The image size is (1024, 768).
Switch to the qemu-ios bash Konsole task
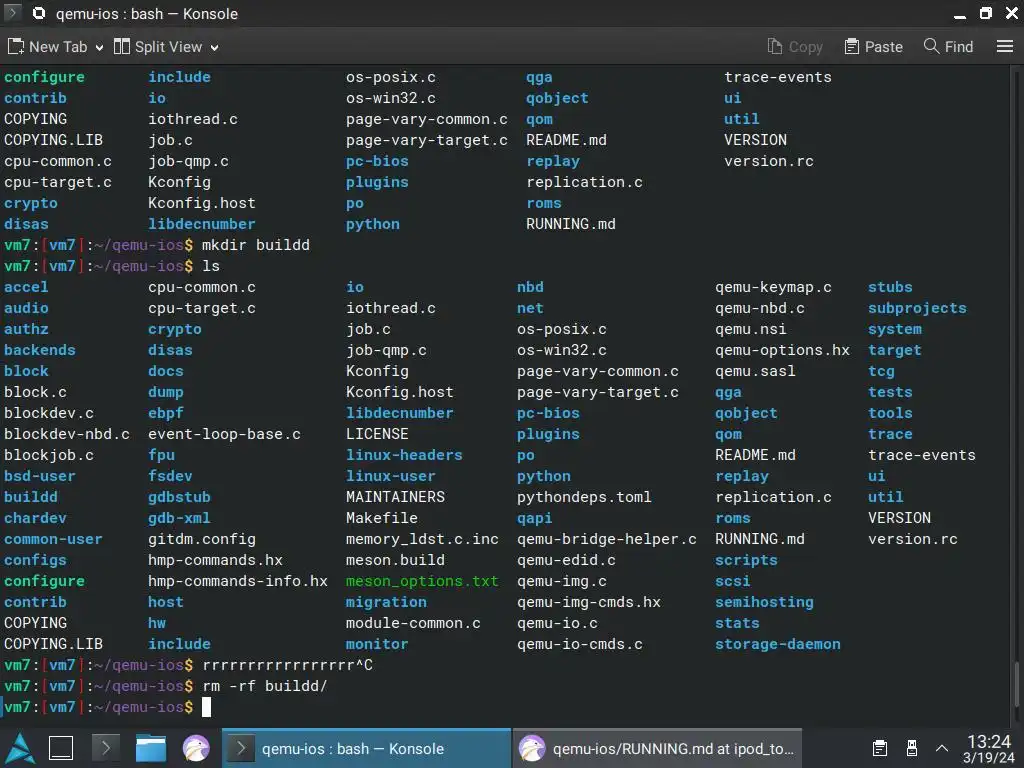point(366,748)
